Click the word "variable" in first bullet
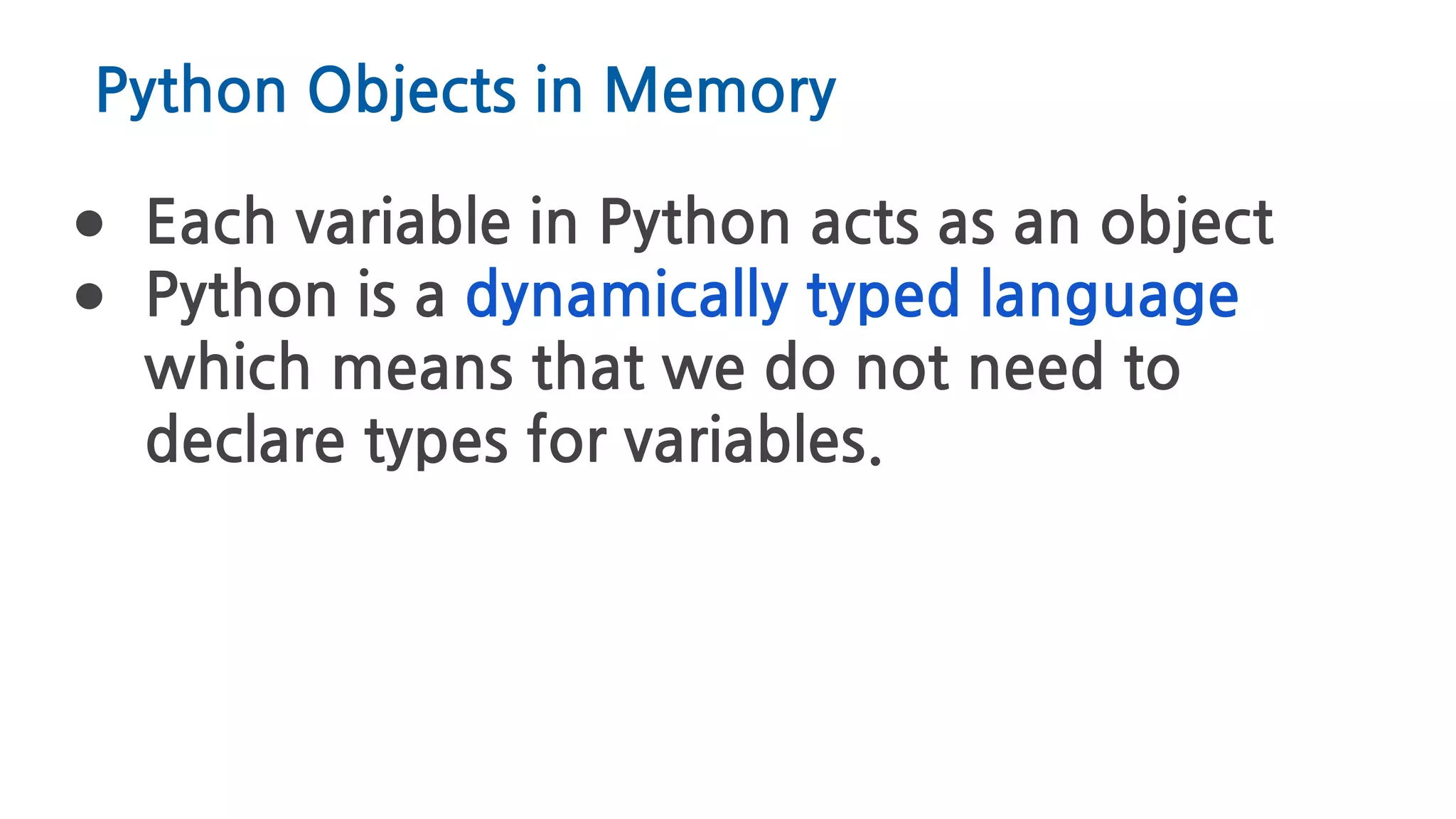 403,223
